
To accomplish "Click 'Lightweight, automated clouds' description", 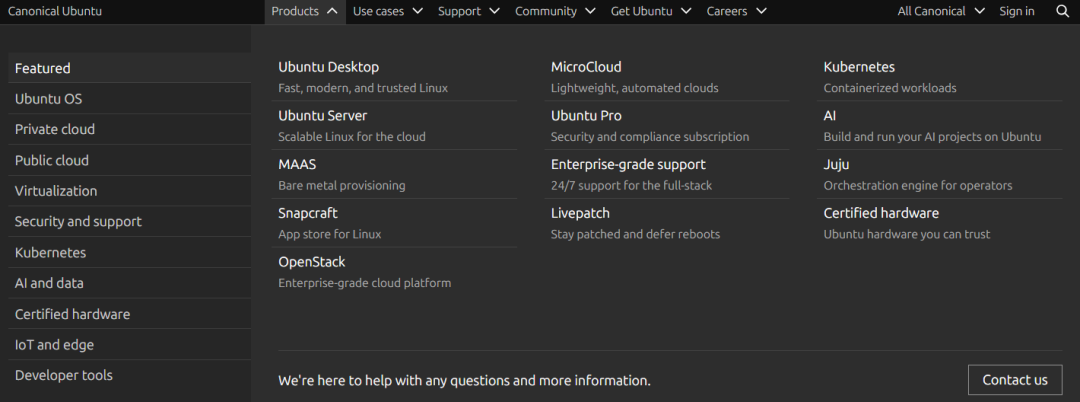I will coord(634,88).
